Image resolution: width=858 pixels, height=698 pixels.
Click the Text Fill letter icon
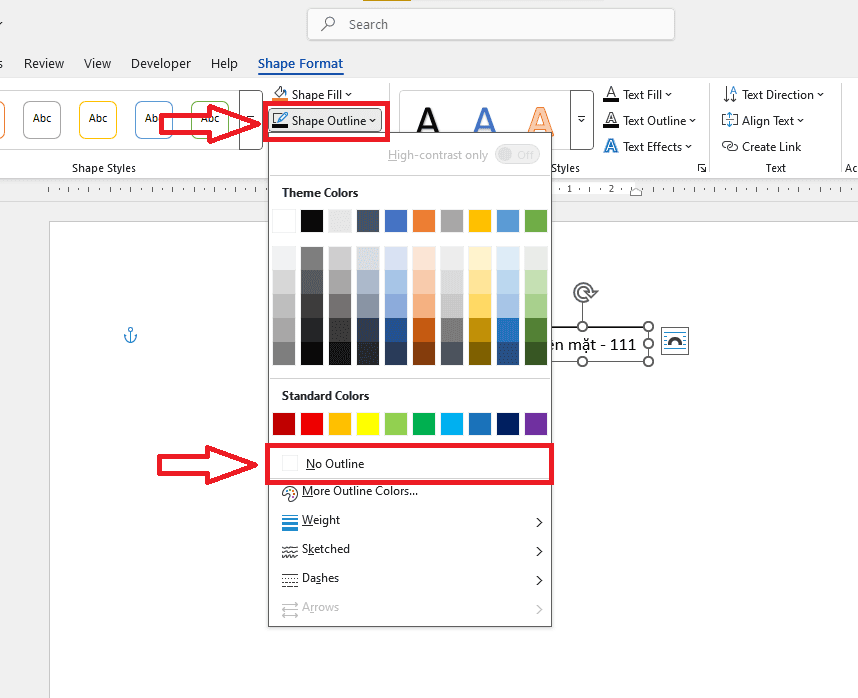[x=611, y=95]
